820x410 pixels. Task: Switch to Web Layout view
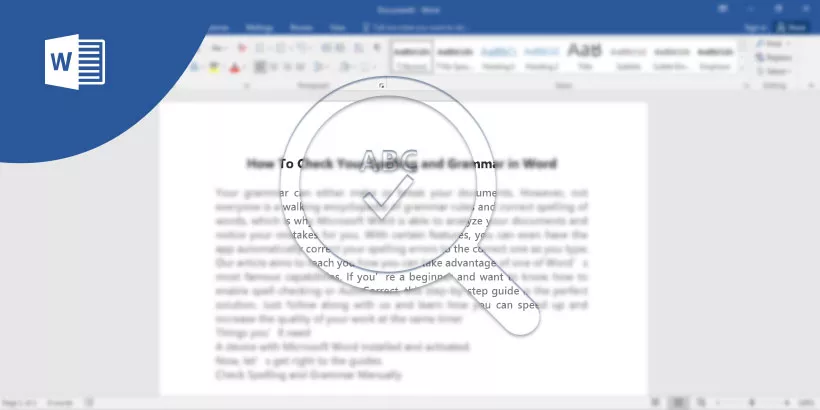click(x=701, y=403)
